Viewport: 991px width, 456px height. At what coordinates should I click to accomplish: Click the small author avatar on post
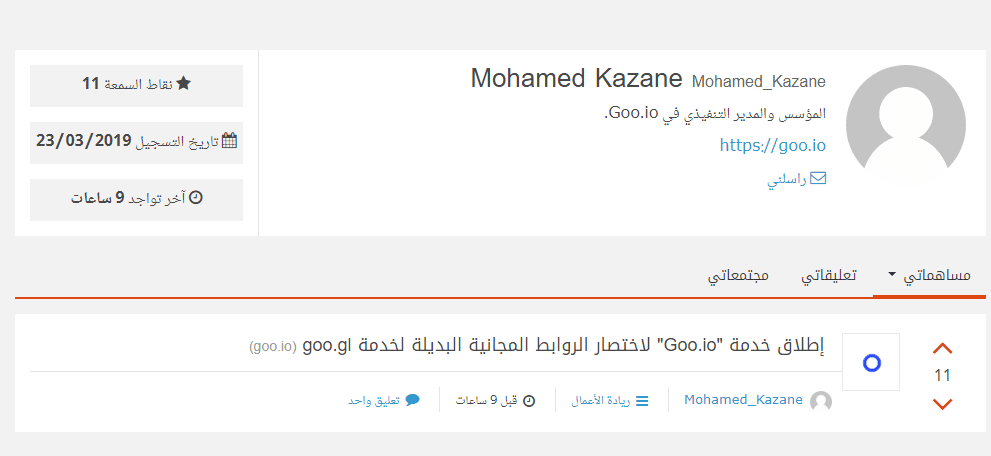(821, 401)
